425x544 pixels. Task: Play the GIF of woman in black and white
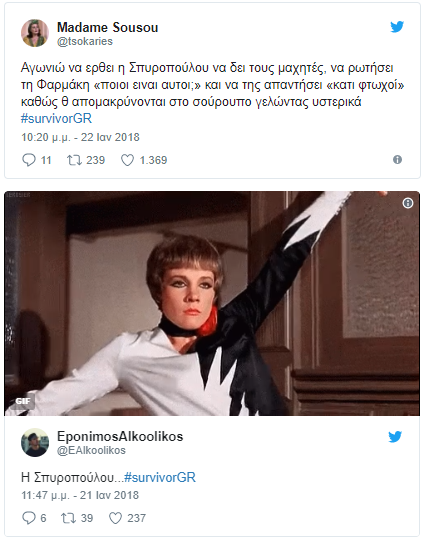coord(212,304)
